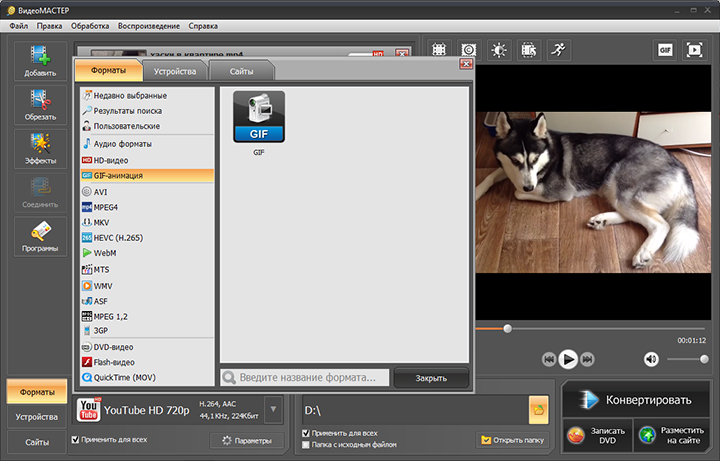Select the large GIF format icon
The width and height of the screenshot is (720, 461).
(x=259, y=117)
